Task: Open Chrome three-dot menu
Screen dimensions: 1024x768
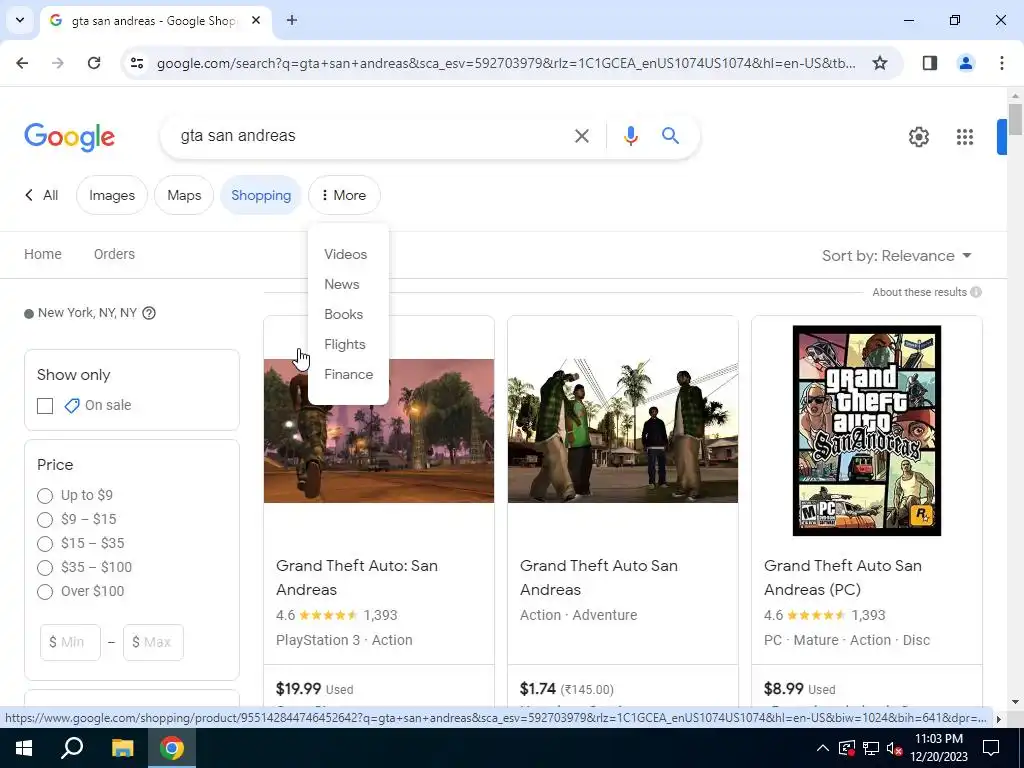Action: click(1001, 63)
